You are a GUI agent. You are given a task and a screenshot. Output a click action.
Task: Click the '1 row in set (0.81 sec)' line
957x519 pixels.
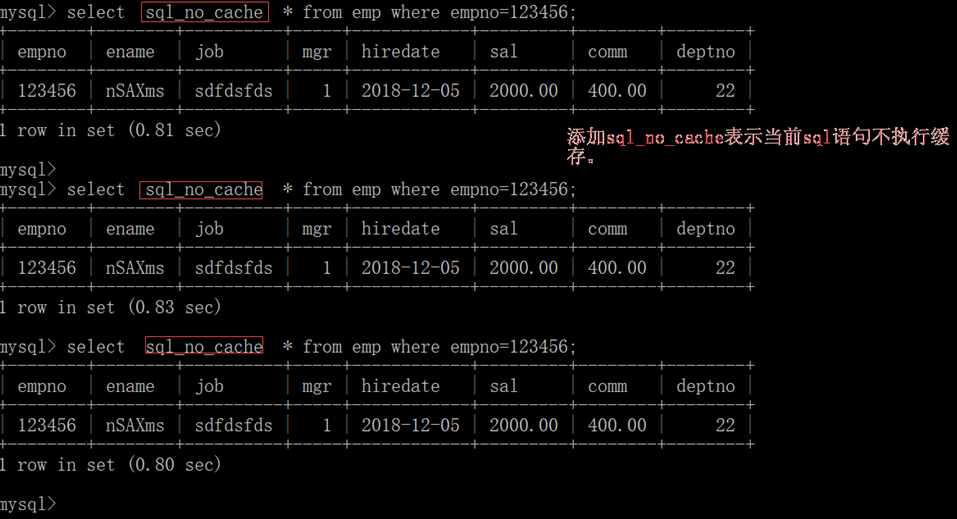[110, 130]
